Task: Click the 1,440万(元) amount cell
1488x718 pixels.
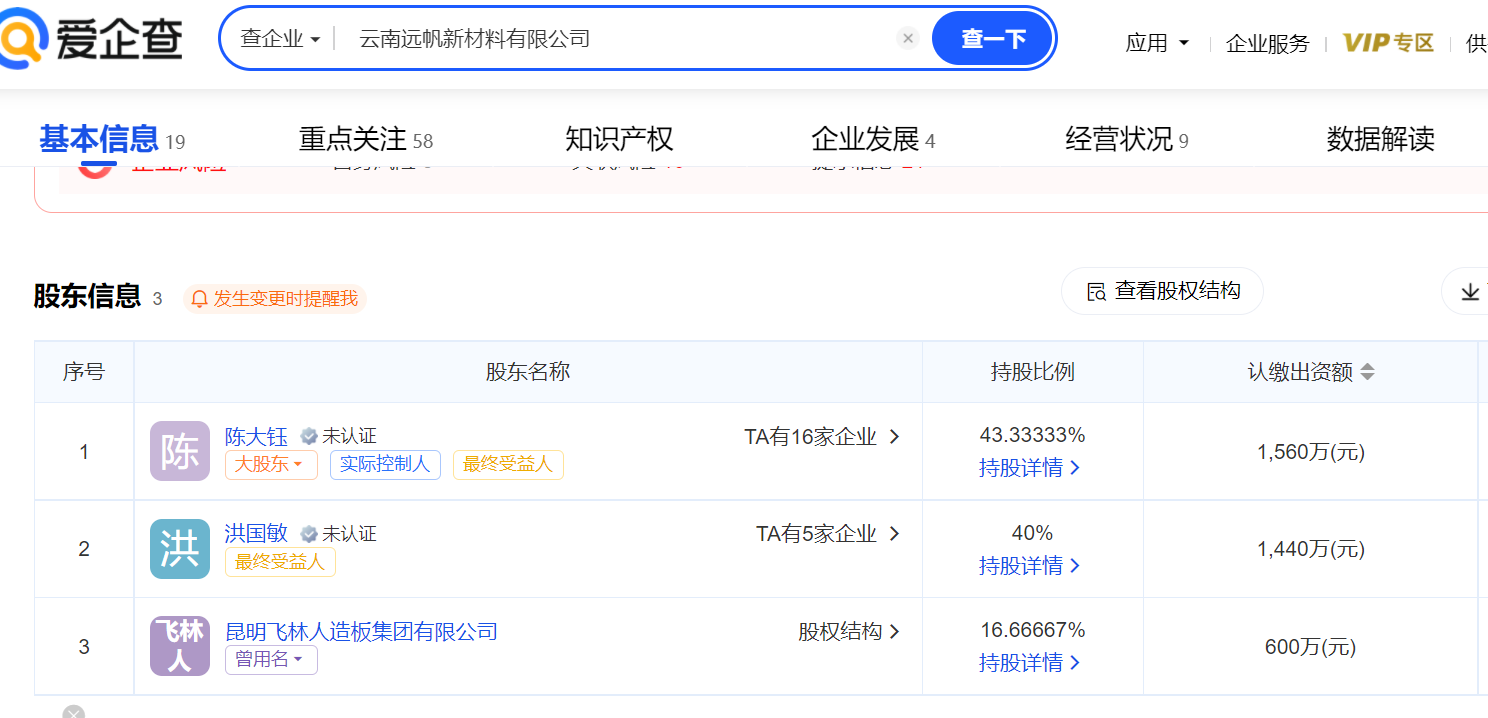Action: (x=1310, y=549)
